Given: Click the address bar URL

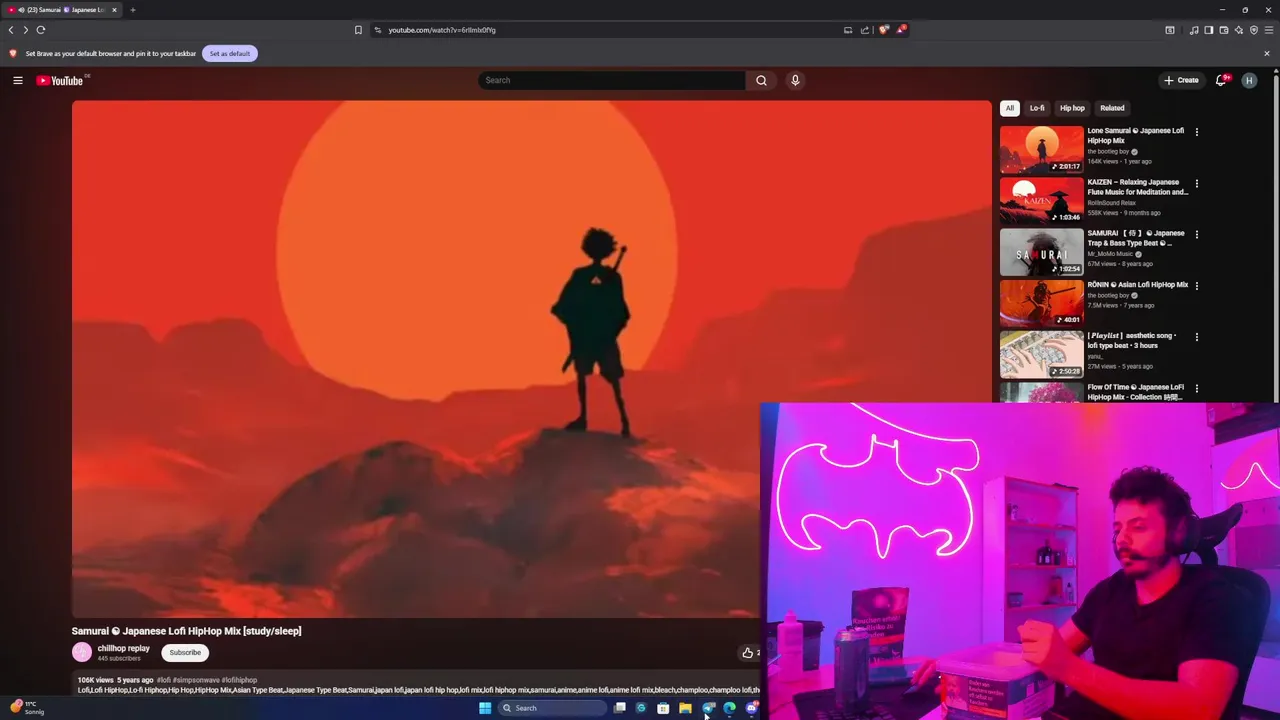Looking at the screenshot, I should tap(442, 30).
